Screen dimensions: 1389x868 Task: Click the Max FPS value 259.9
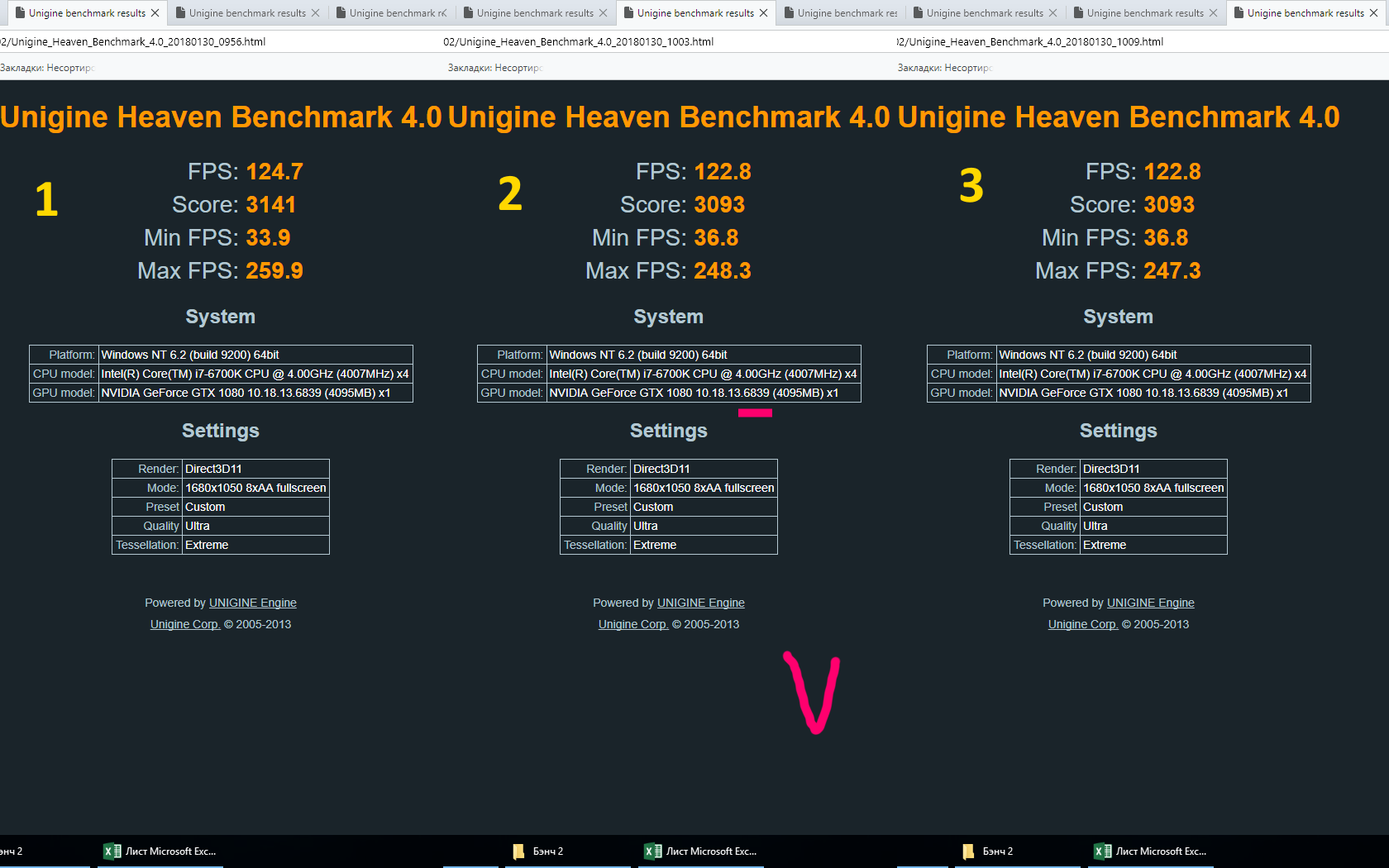click(x=274, y=271)
